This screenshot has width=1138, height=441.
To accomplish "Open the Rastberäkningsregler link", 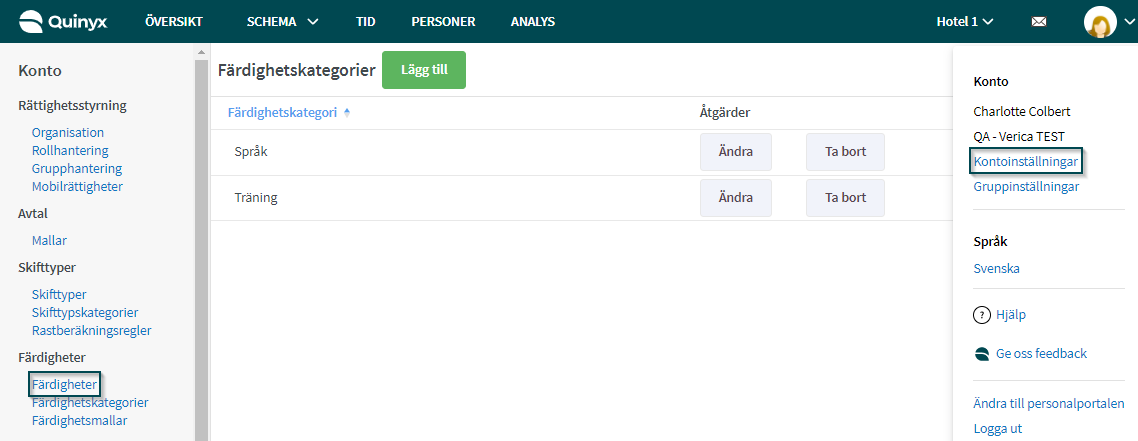I will pyautogui.click(x=91, y=330).
